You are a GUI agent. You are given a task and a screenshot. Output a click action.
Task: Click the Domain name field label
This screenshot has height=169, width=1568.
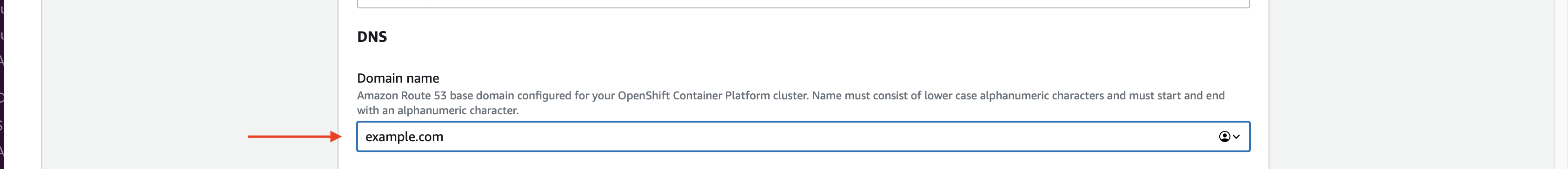[398, 78]
